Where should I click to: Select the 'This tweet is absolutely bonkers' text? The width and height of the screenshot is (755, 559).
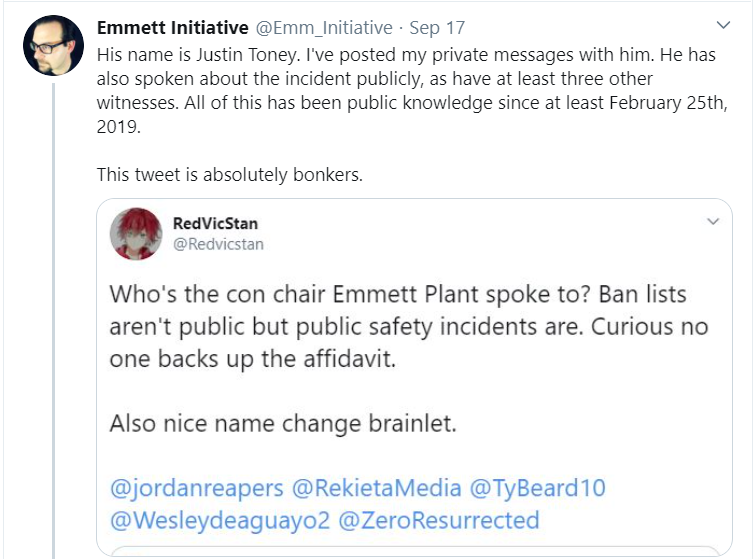(230, 174)
